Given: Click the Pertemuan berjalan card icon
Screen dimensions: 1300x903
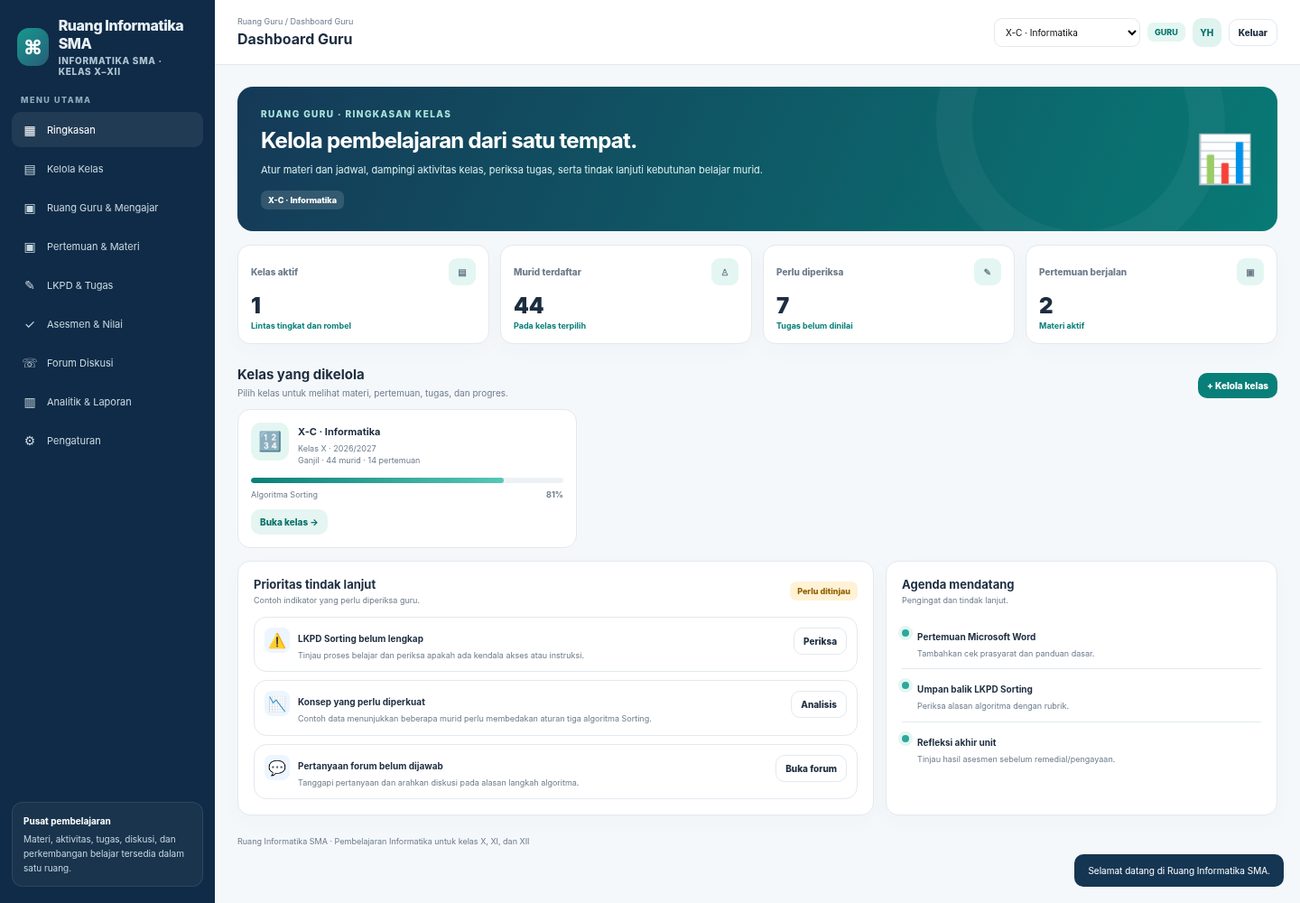Looking at the screenshot, I should coord(1250,272).
